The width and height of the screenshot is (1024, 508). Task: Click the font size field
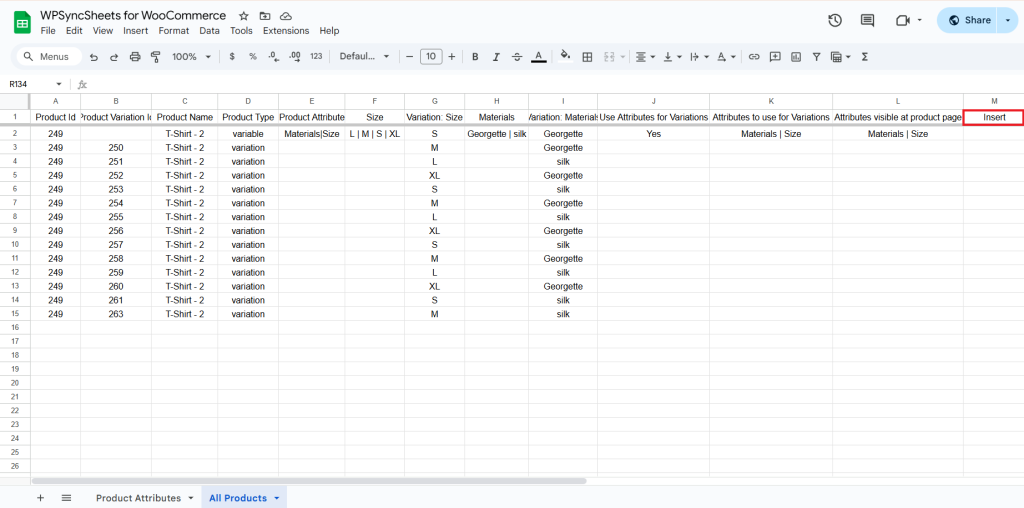pos(430,57)
